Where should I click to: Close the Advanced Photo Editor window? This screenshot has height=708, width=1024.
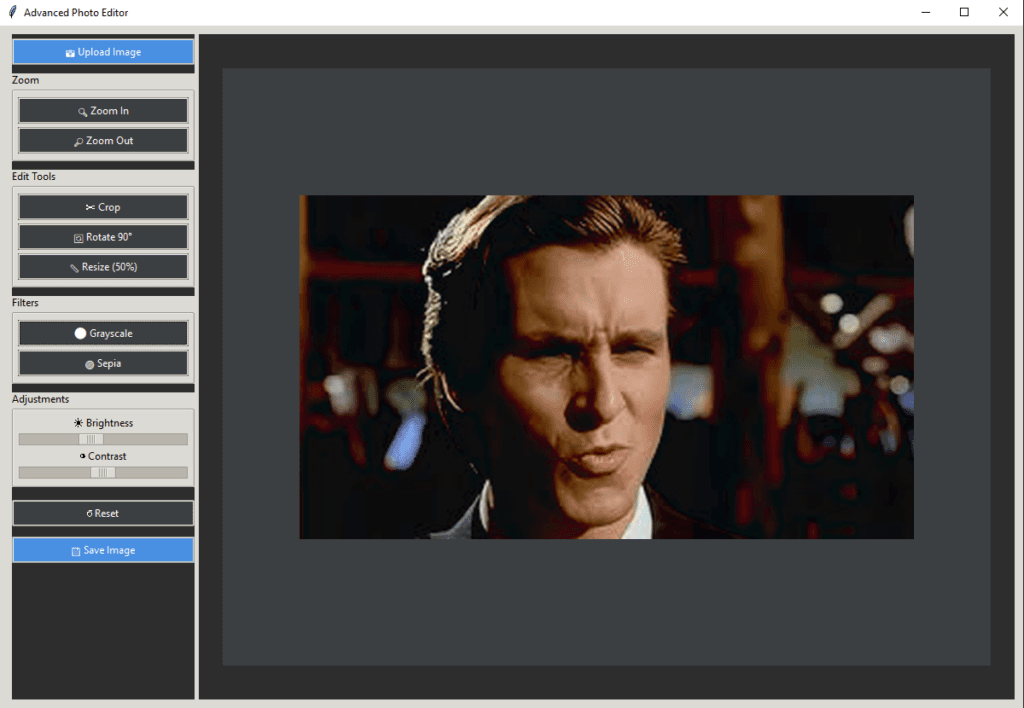[x=1003, y=12]
